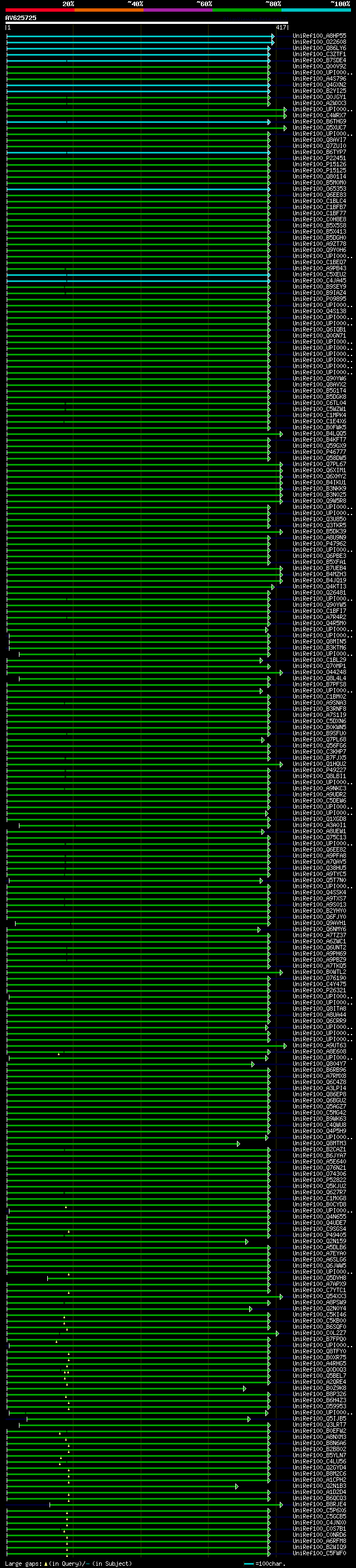This screenshot has height=1568, width=356.
Task: Select label UniRef100_C1BFB7
Action: tap(319, 207)
